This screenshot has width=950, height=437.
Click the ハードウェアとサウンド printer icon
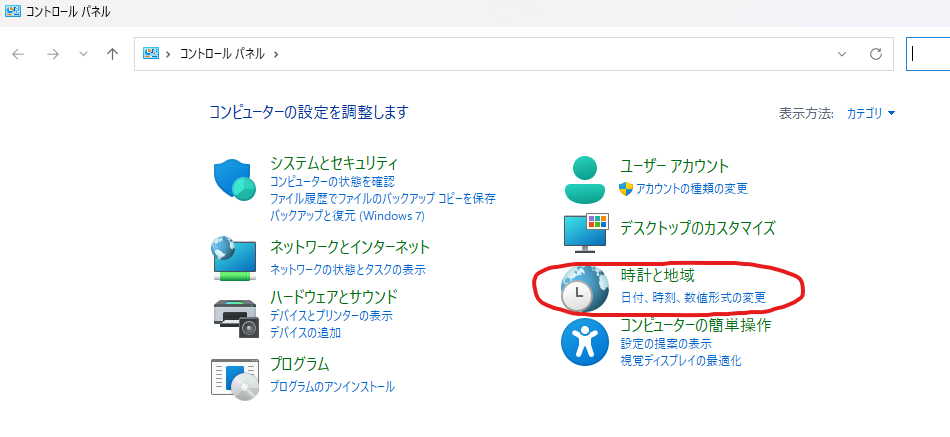coord(236,316)
